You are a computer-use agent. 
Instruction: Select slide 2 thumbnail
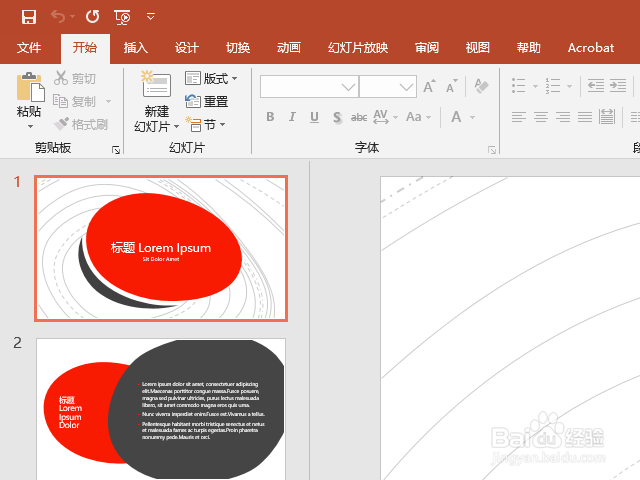click(x=161, y=409)
